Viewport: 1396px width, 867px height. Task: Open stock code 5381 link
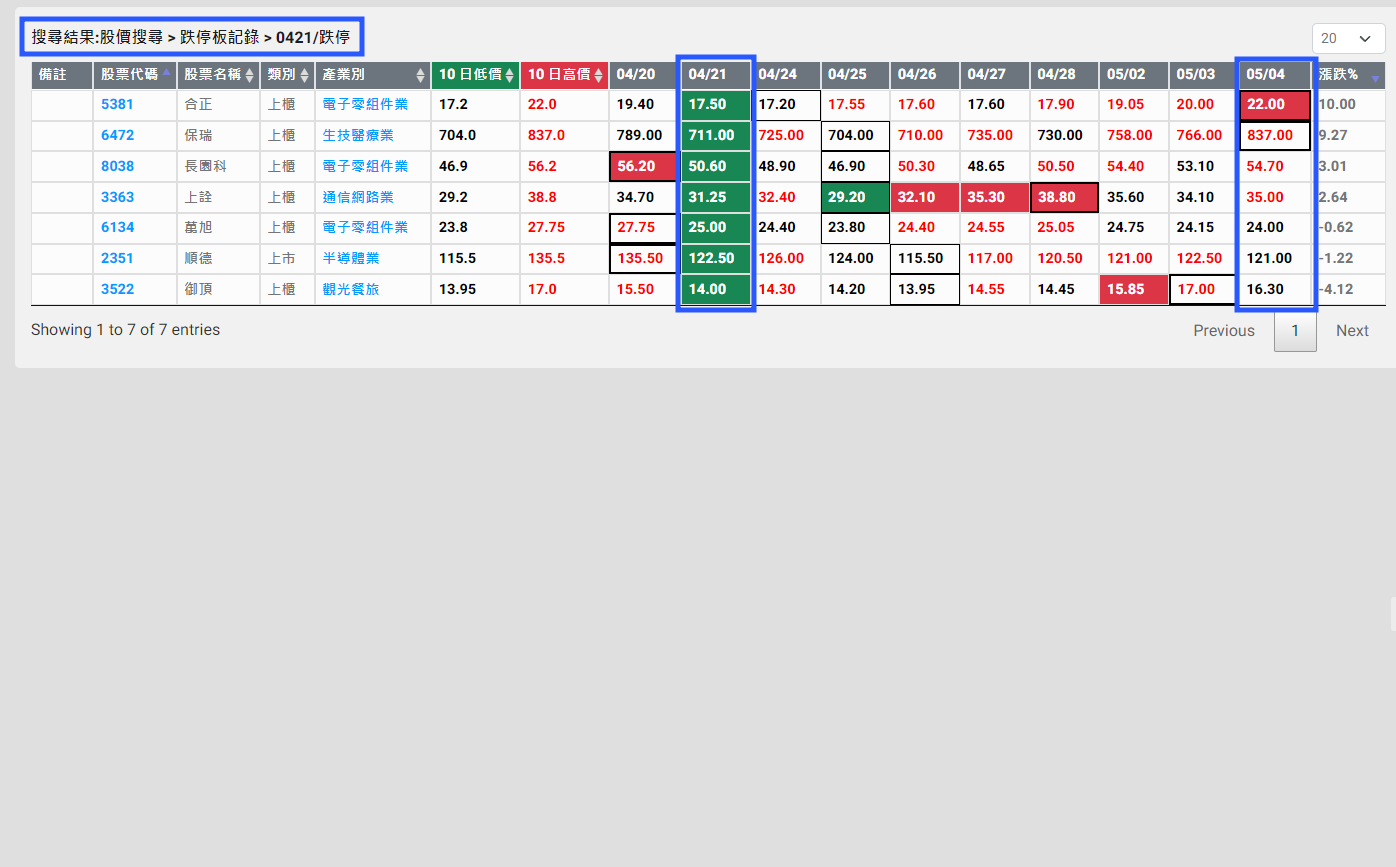coord(117,104)
